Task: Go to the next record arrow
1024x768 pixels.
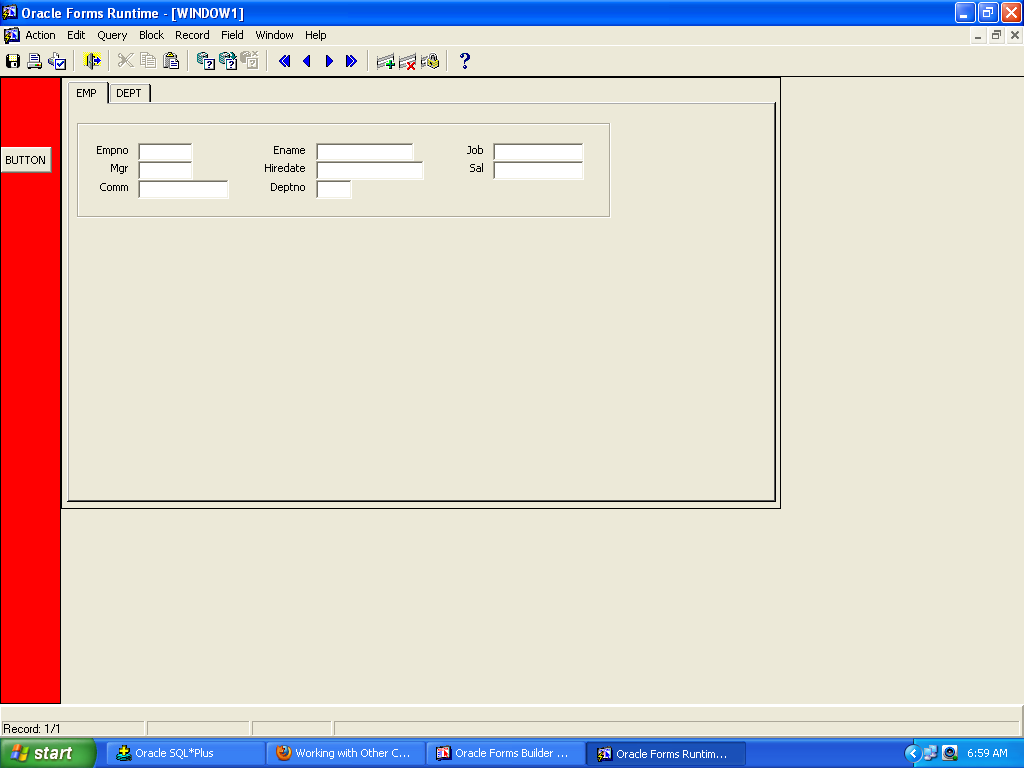Action: (329, 61)
